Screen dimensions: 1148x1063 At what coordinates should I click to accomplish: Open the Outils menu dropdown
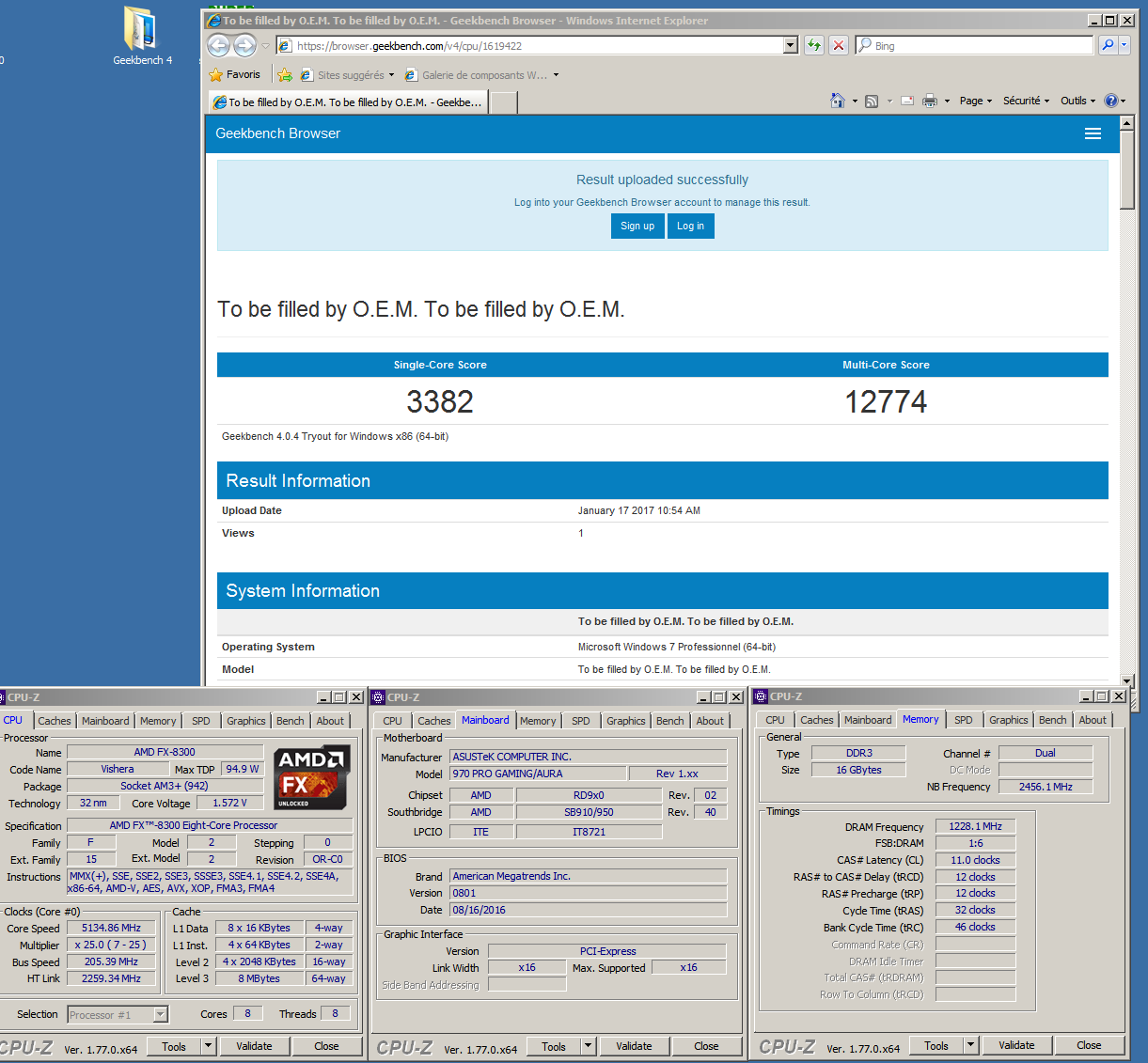pyautogui.click(x=1077, y=101)
